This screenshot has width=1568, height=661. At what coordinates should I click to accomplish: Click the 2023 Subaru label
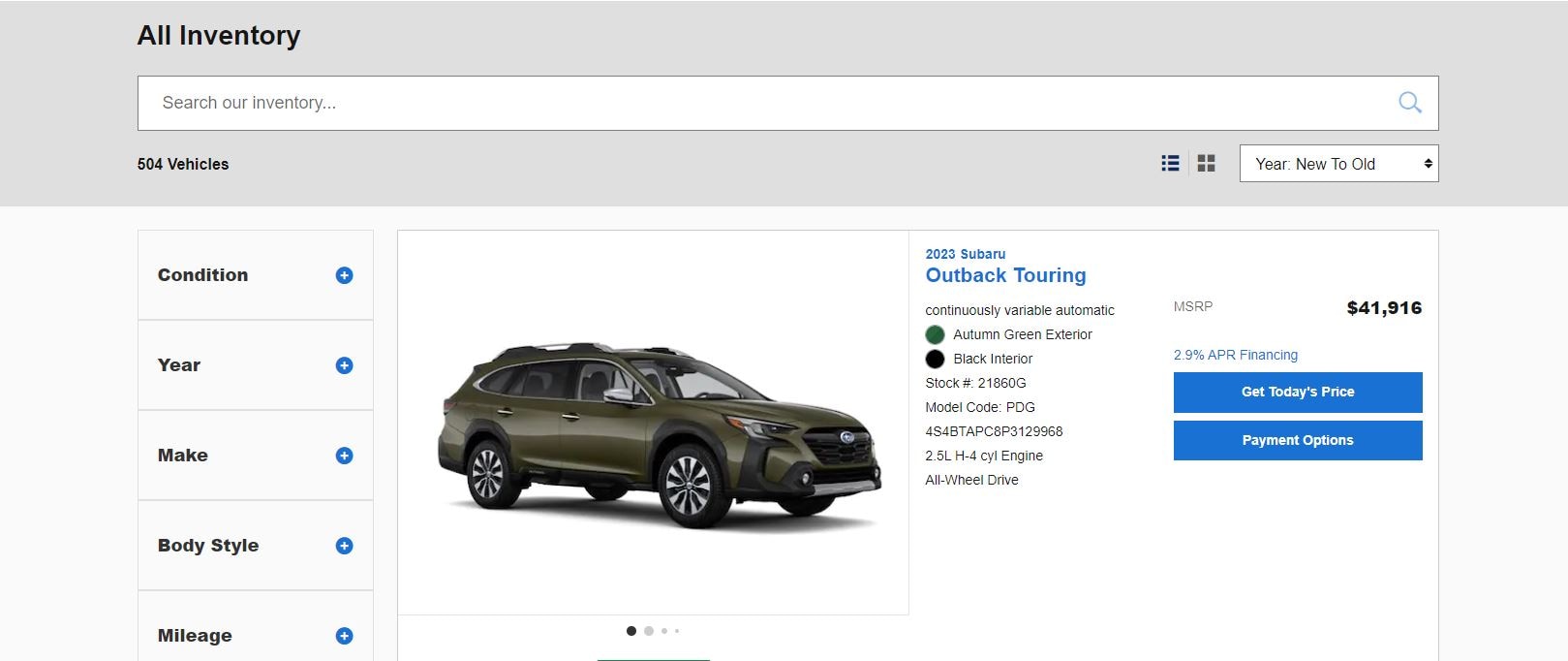965,254
